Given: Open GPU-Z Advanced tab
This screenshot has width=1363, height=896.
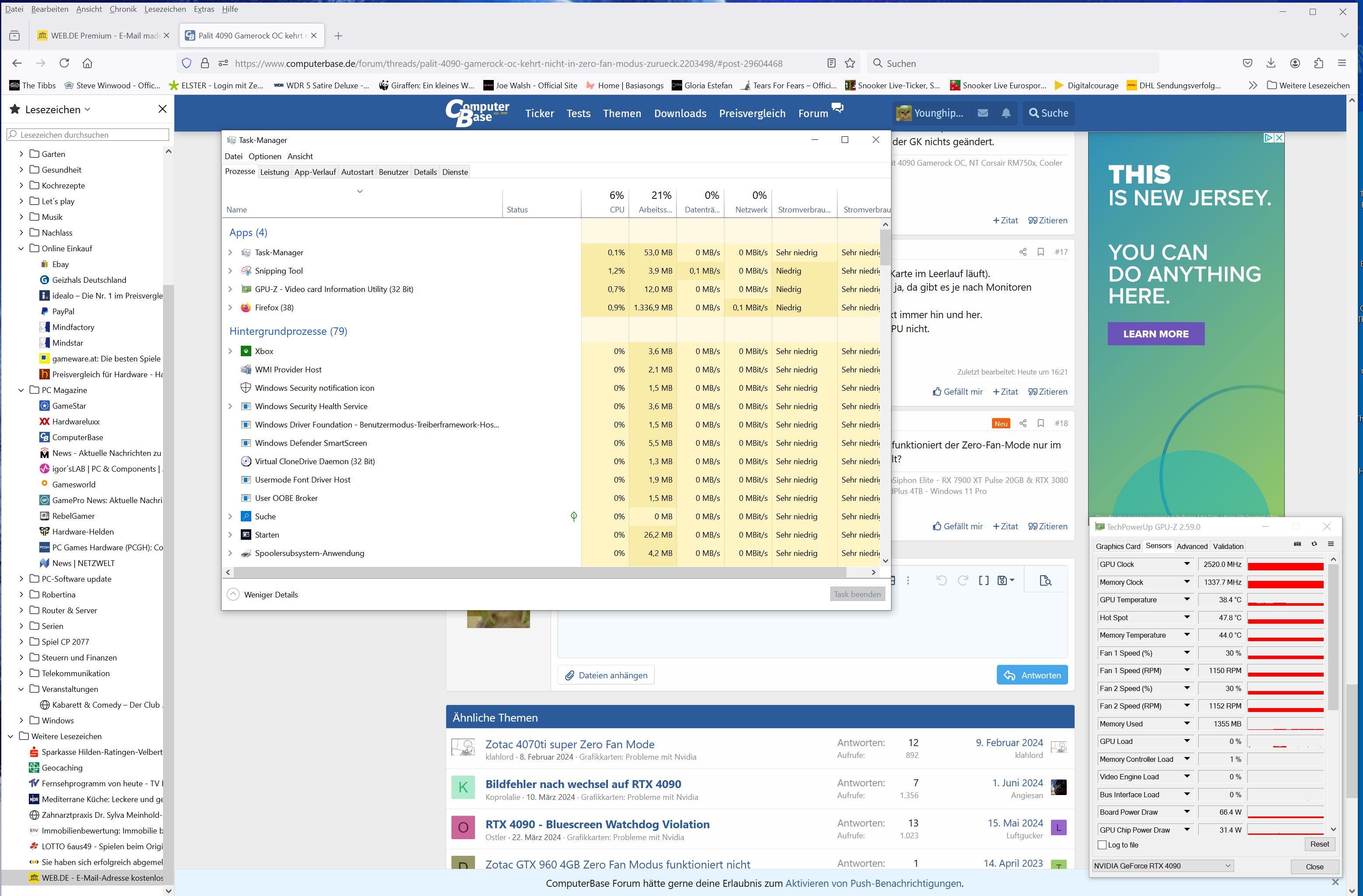Looking at the screenshot, I should pyautogui.click(x=1191, y=546).
